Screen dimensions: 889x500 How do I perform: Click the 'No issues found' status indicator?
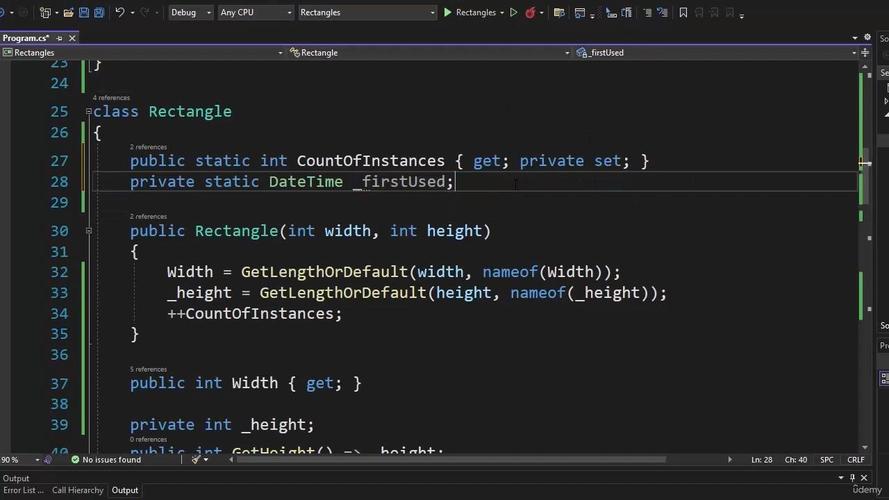pos(106,460)
